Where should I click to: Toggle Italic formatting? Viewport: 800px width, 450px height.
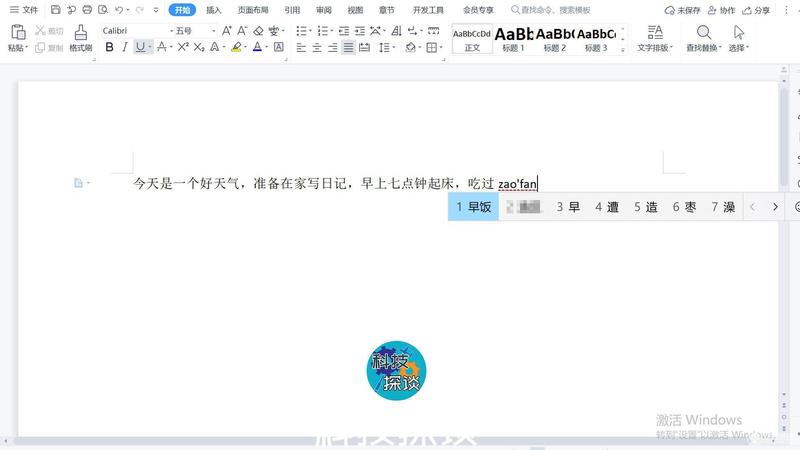[124, 47]
